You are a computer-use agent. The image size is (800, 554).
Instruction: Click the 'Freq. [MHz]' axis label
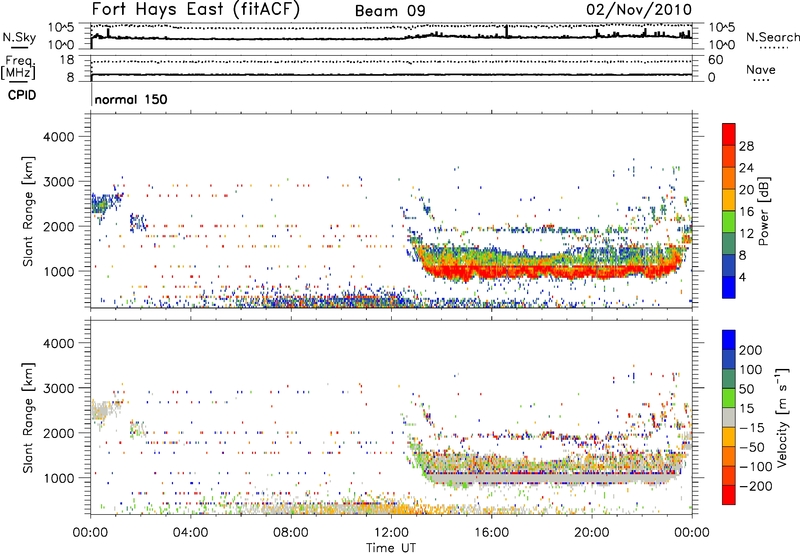point(18,68)
